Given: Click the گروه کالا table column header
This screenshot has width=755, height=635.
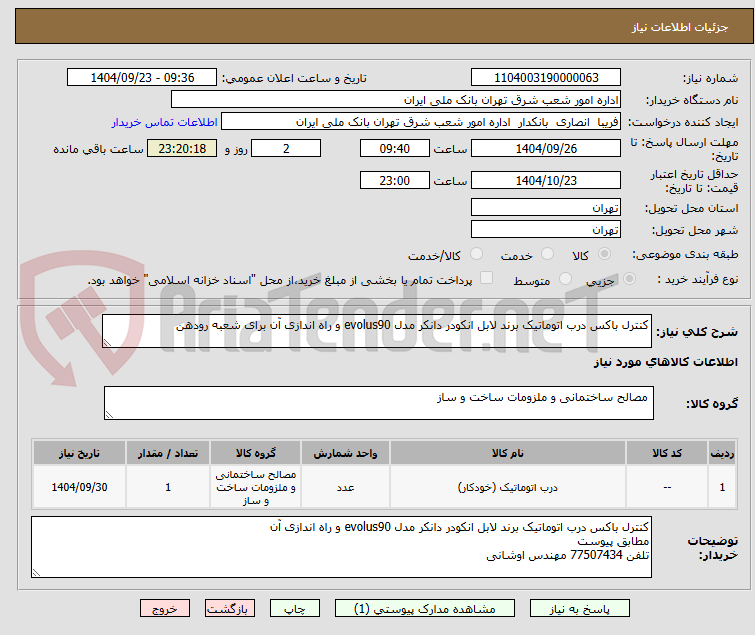Looking at the screenshot, I should point(256,453).
